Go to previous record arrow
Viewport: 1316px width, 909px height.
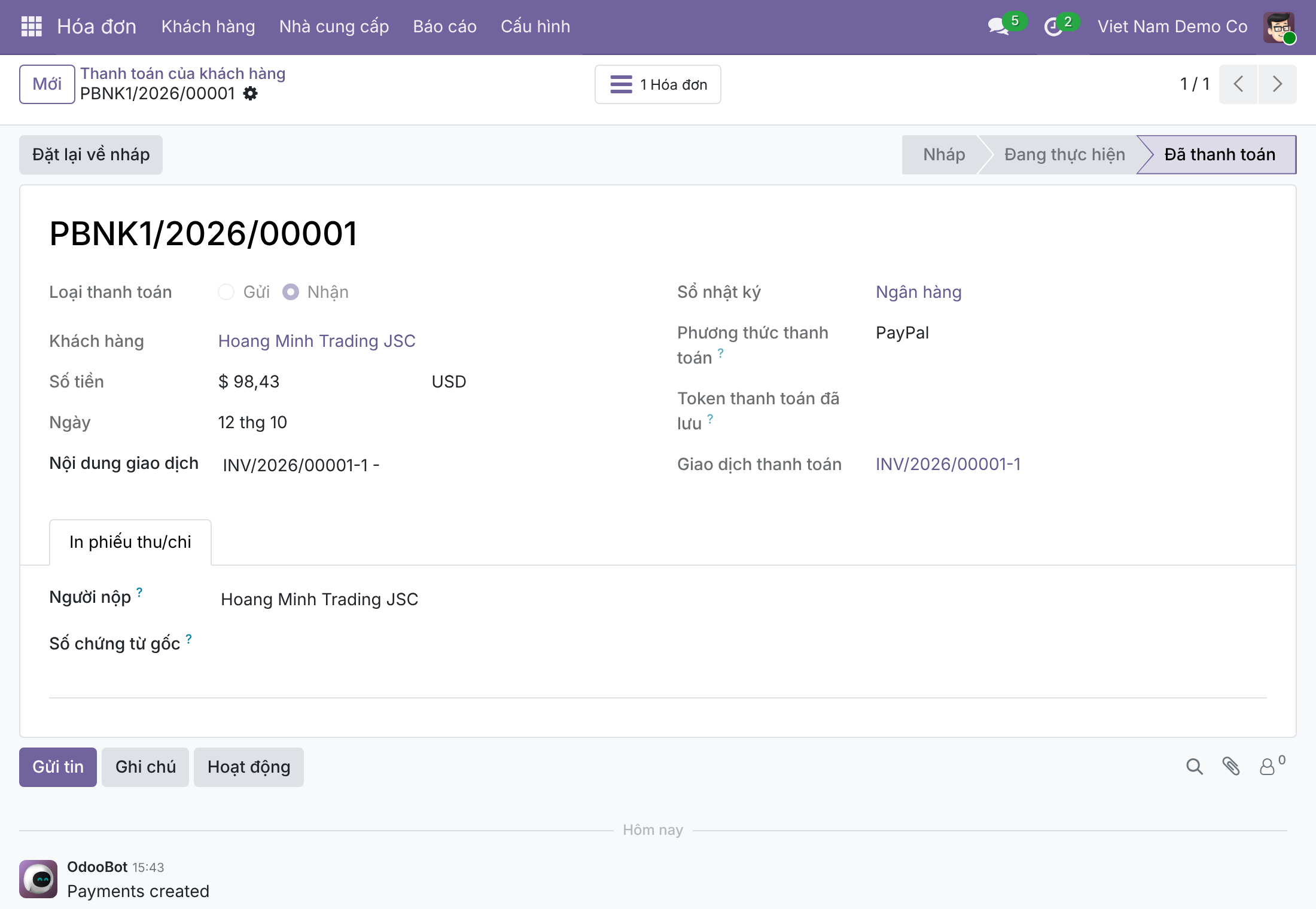click(1238, 84)
